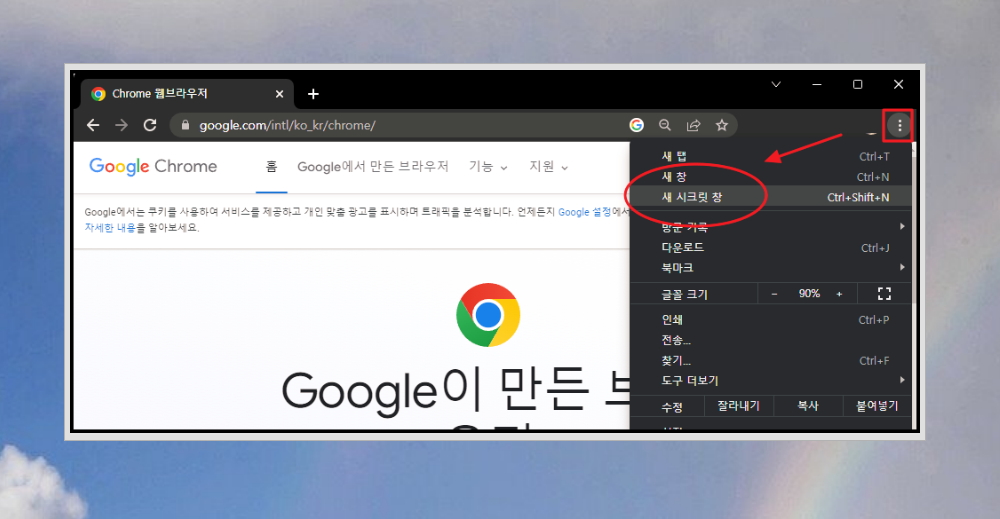This screenshot has height=519, width=1000.
Task: Click the padlock site info icon
Action: click(x=186, y=125)
